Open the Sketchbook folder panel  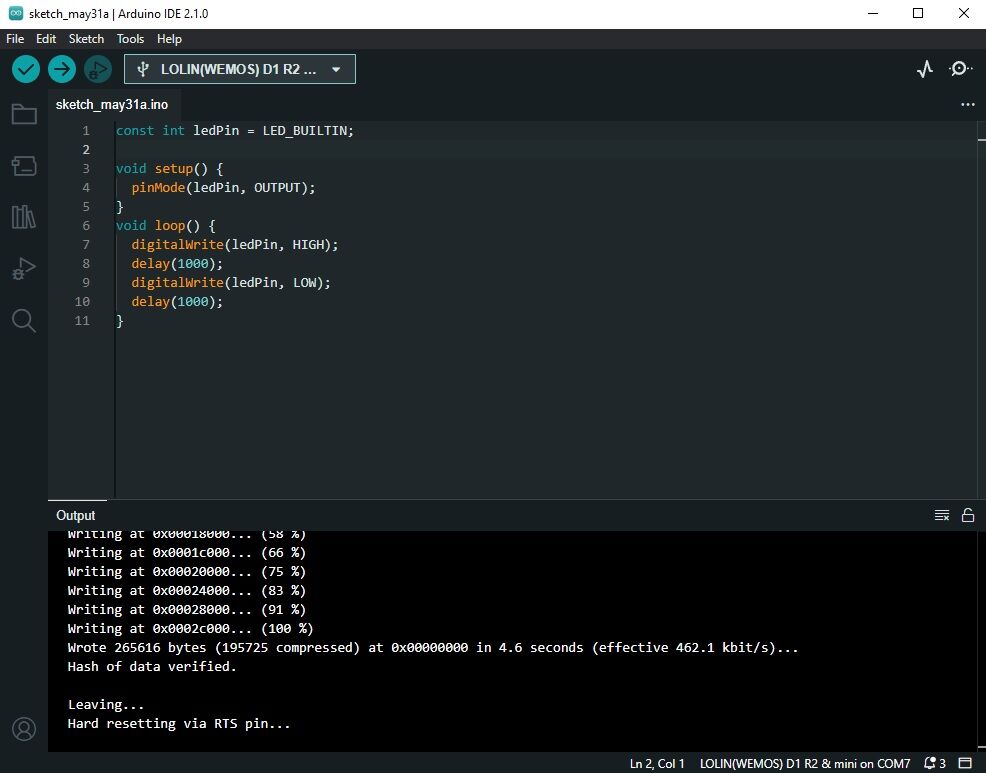click(24, 114)
